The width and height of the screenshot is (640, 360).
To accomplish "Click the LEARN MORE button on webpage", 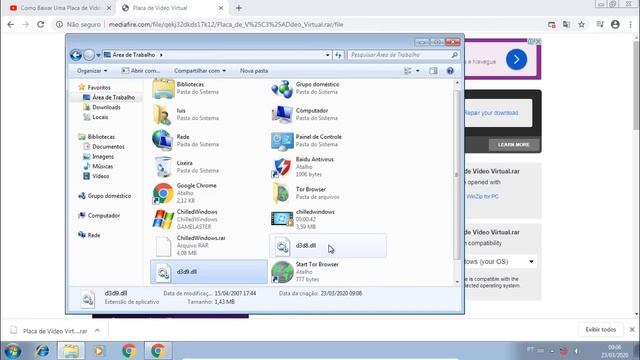I will pyautogui.click(x=513, y=144).
